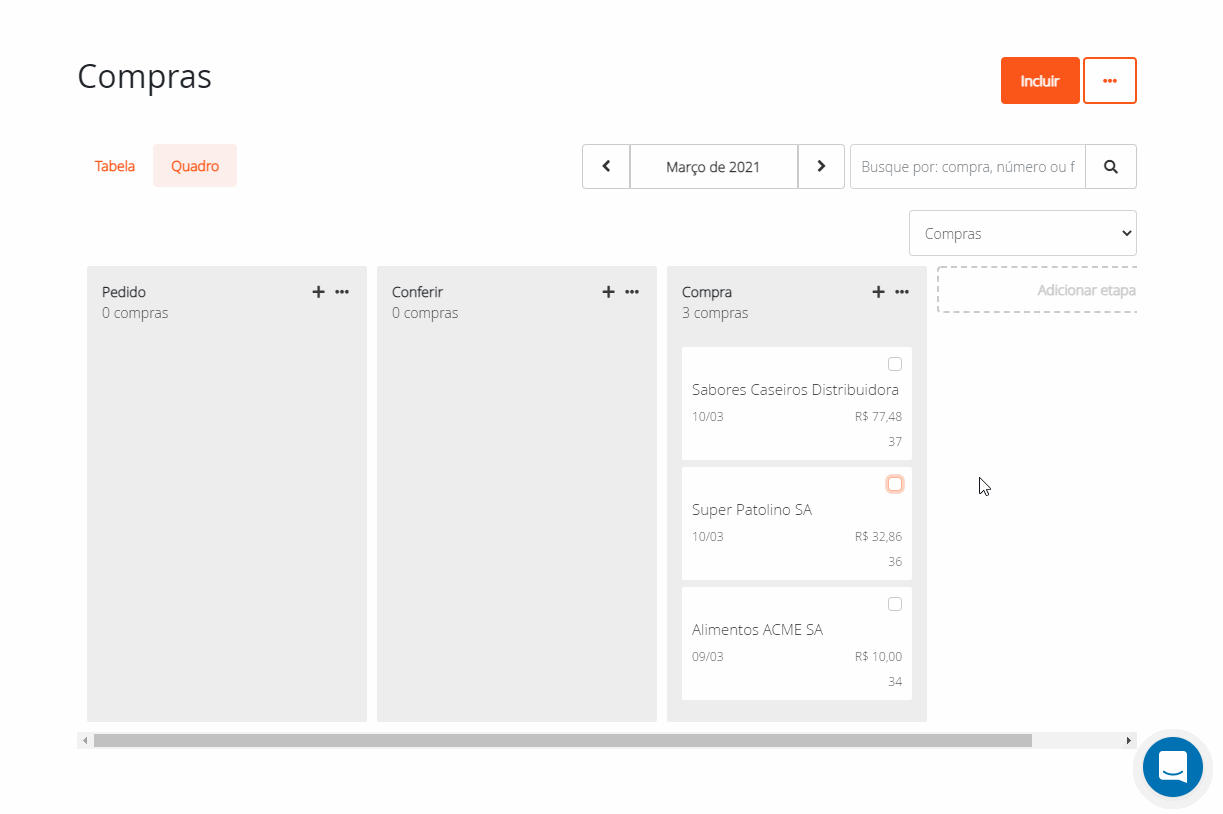Image resolution: width=1223 pixels, height=814 pixels.
Task: Click the Adicionar etapa placeholder
Action: pyautogui.click(x=1037, y=290)
